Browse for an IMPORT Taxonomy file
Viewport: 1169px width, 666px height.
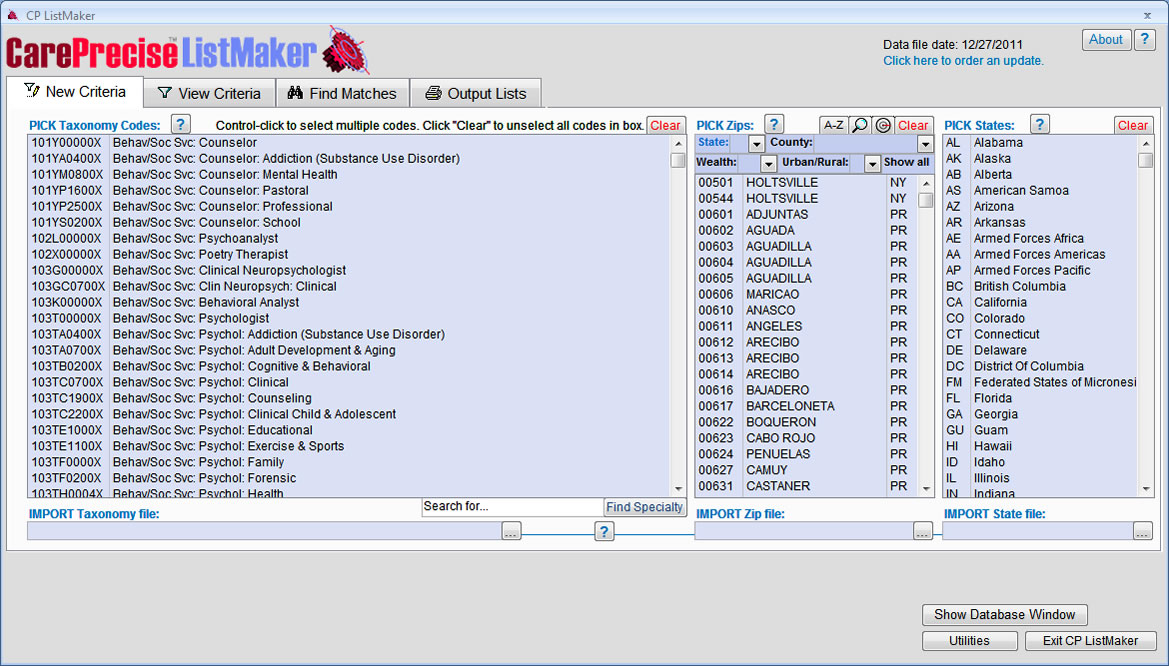pos(511,531)
